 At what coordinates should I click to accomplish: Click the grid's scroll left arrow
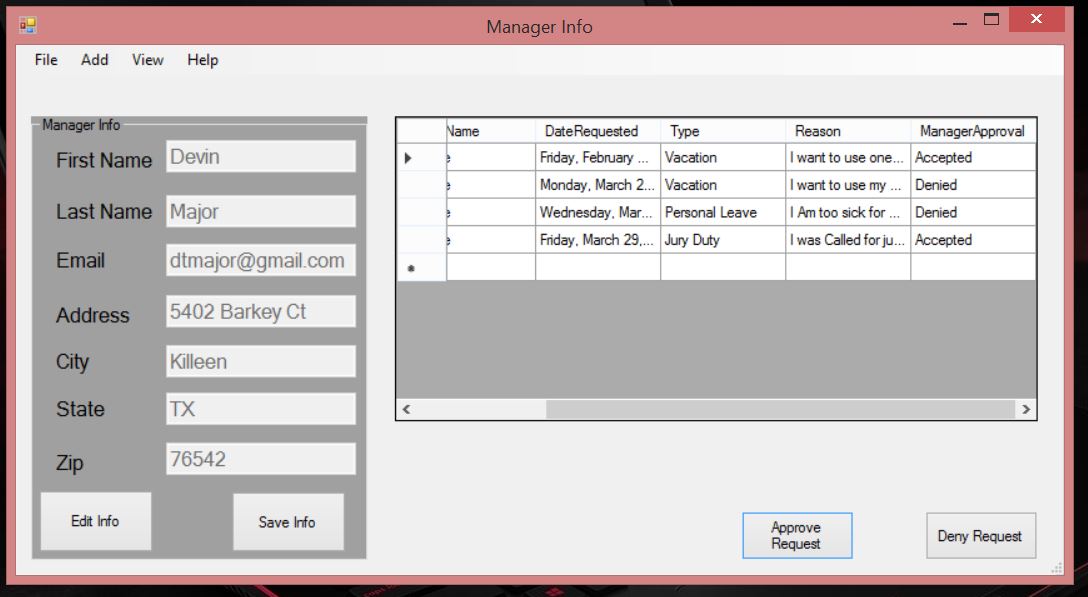(x=406, y=409)
